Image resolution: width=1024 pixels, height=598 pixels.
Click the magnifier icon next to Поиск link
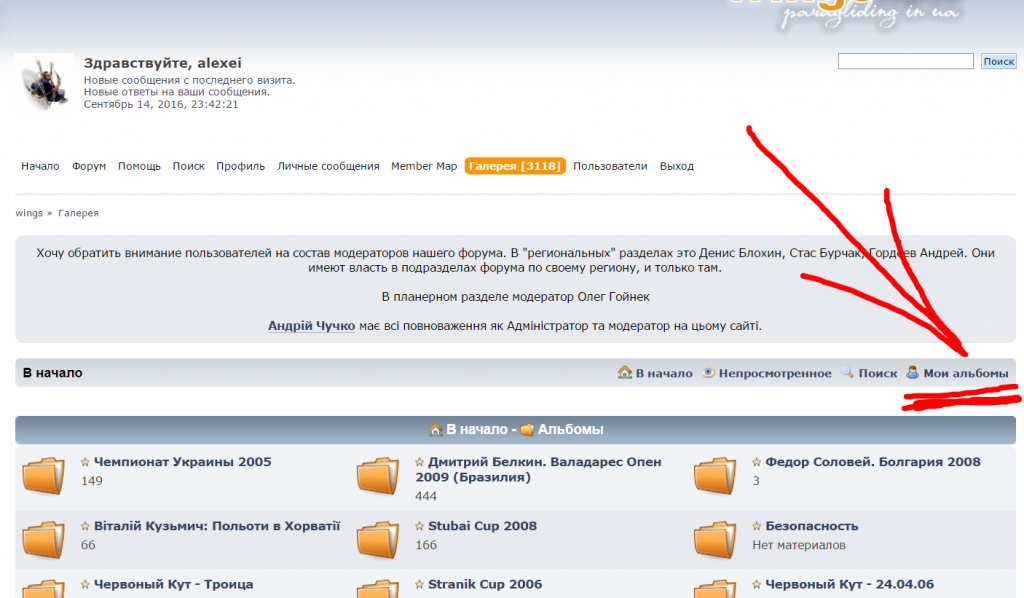tap(847, 373)
